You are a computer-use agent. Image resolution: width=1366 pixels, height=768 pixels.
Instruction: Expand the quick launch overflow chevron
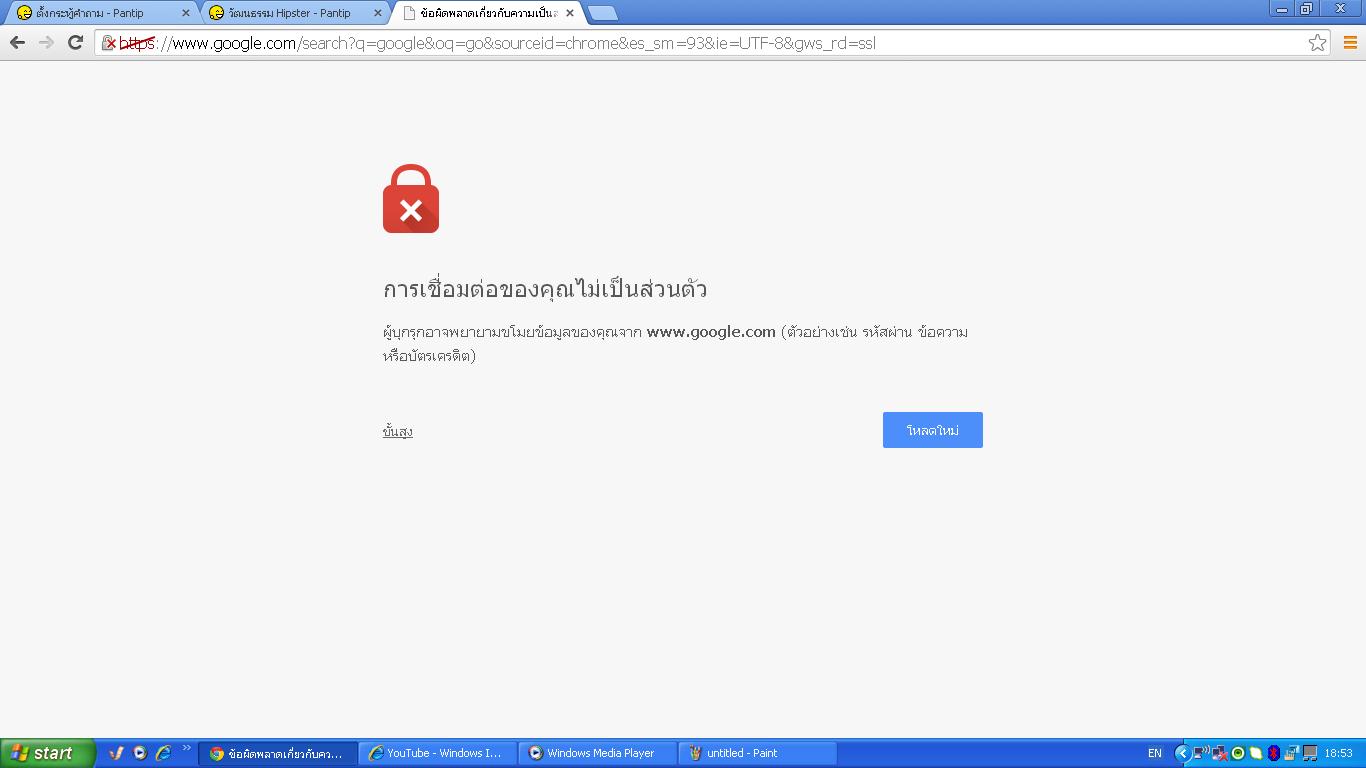pos(186,748)
